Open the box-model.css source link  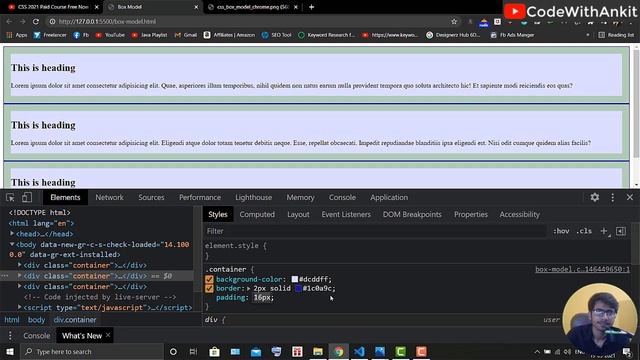pyautogui.click(x=582, y=269)
